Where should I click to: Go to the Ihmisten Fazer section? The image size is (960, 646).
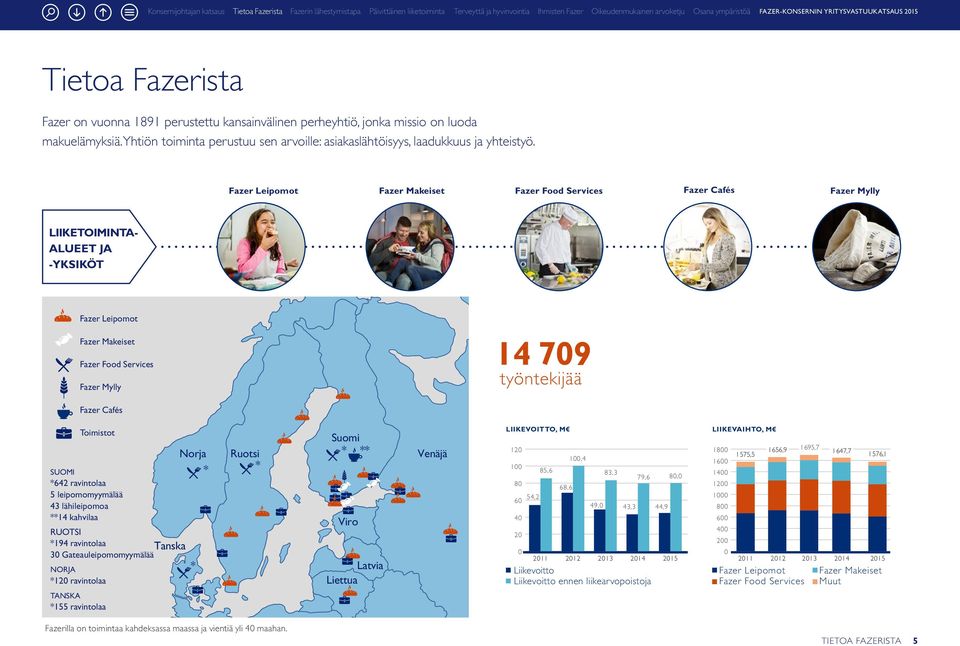(x=560, y=12)
